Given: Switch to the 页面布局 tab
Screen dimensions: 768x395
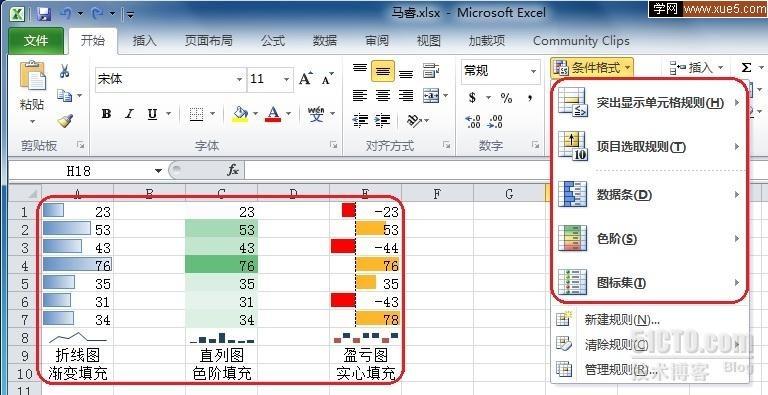Looking at the screenshot, I should click(209, 41).
